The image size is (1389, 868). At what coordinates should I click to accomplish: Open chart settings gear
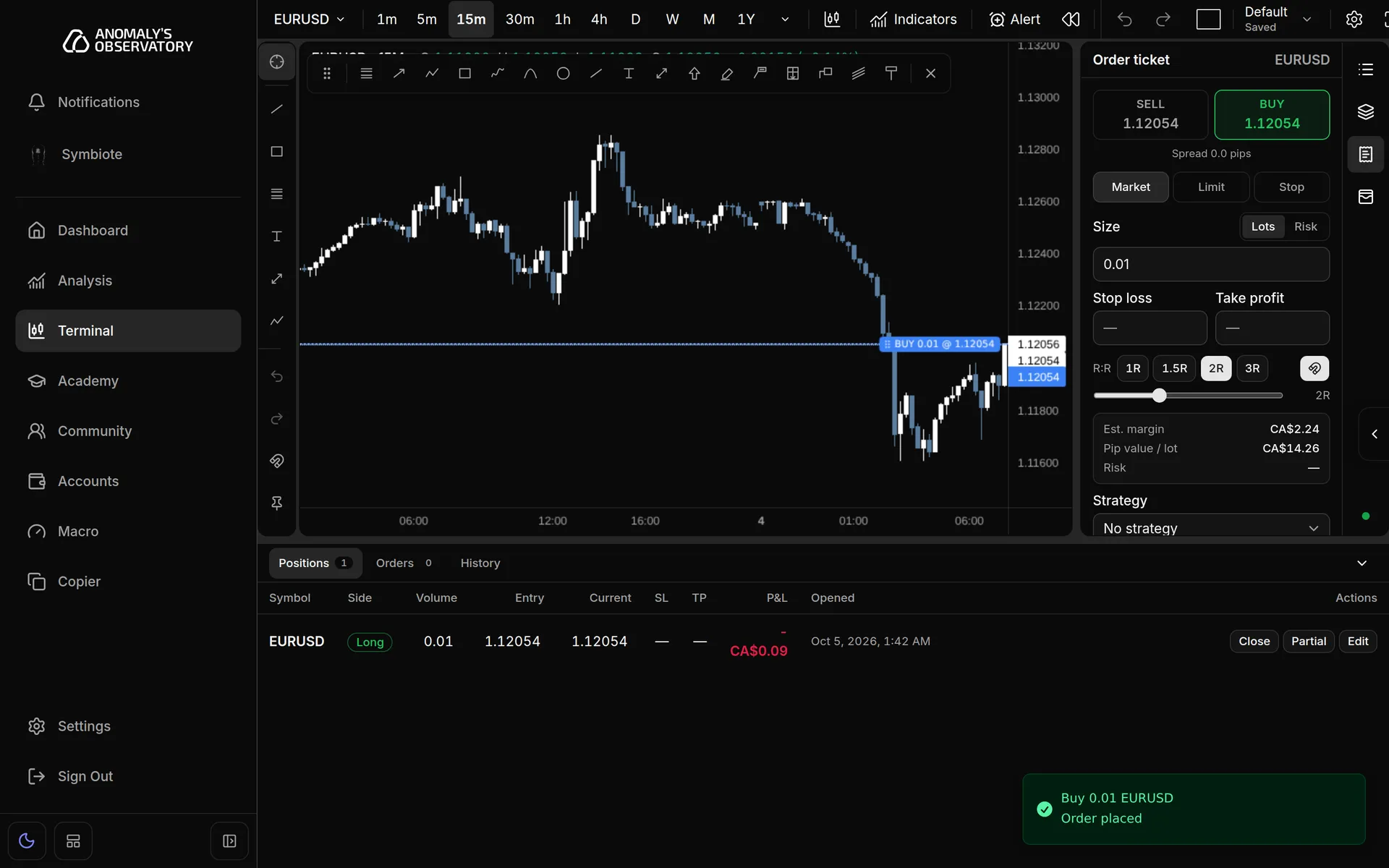pyautogui.click(x=1354, y=20)
